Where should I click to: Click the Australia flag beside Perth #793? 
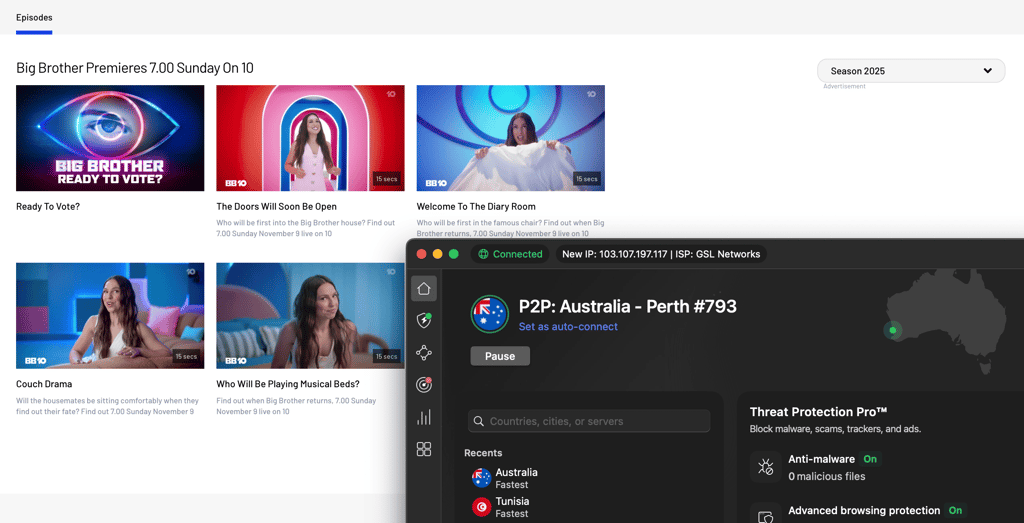click(x=490, y=314)
